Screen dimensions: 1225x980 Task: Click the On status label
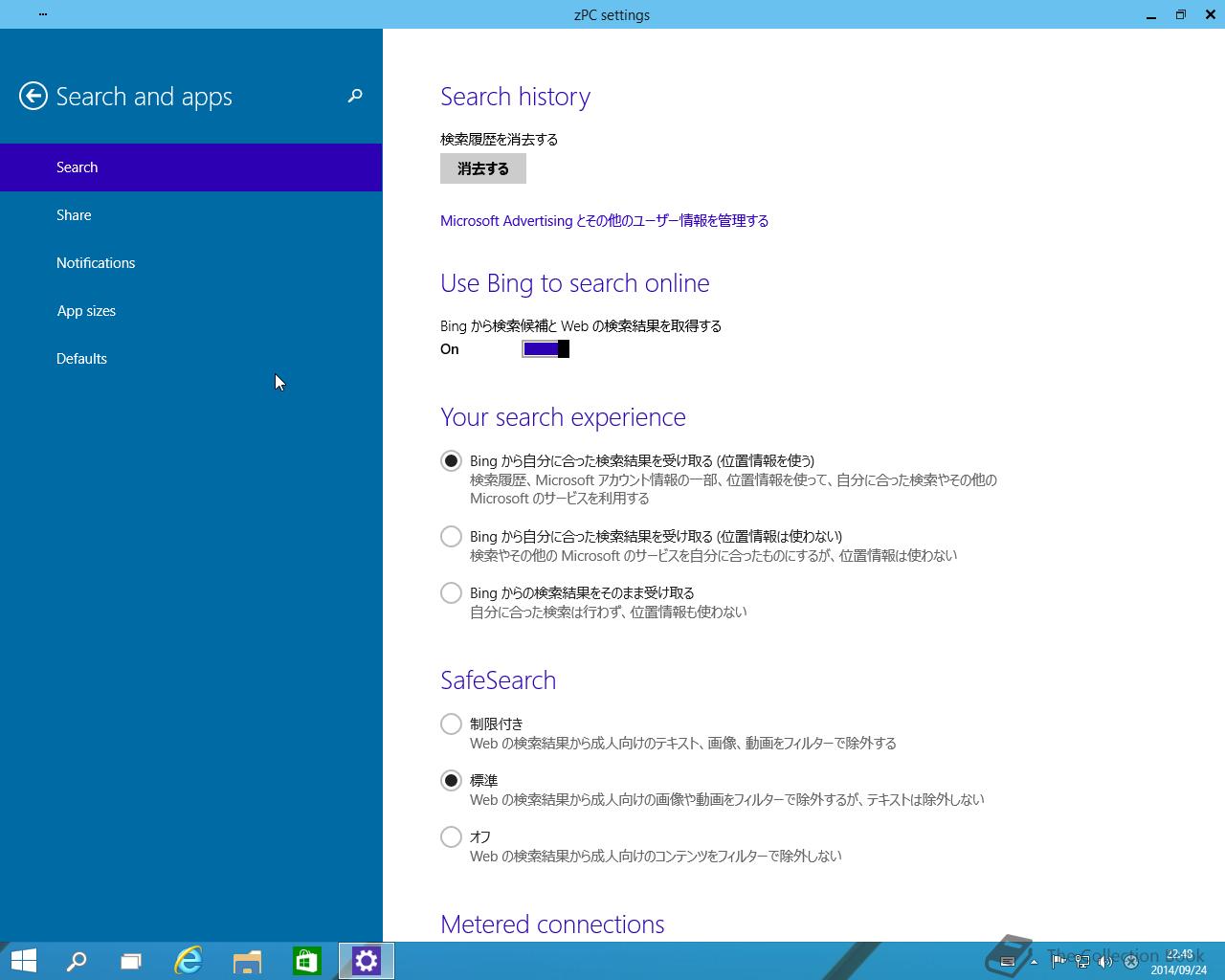[450, 349]
